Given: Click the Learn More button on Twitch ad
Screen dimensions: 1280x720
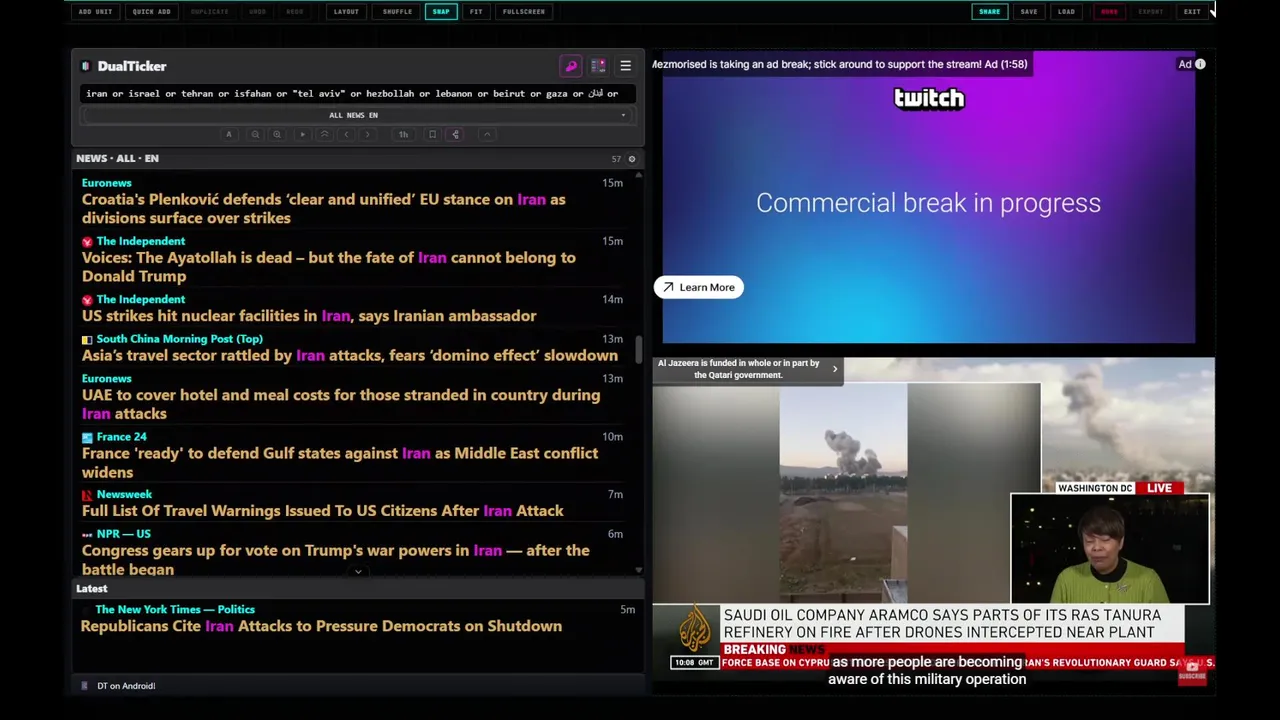Looking at the screenshot, I should point(699,288).
